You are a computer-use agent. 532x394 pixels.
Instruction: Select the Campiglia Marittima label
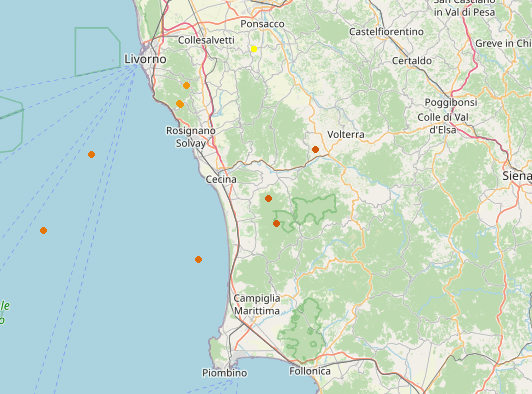(x=257, y=304)
